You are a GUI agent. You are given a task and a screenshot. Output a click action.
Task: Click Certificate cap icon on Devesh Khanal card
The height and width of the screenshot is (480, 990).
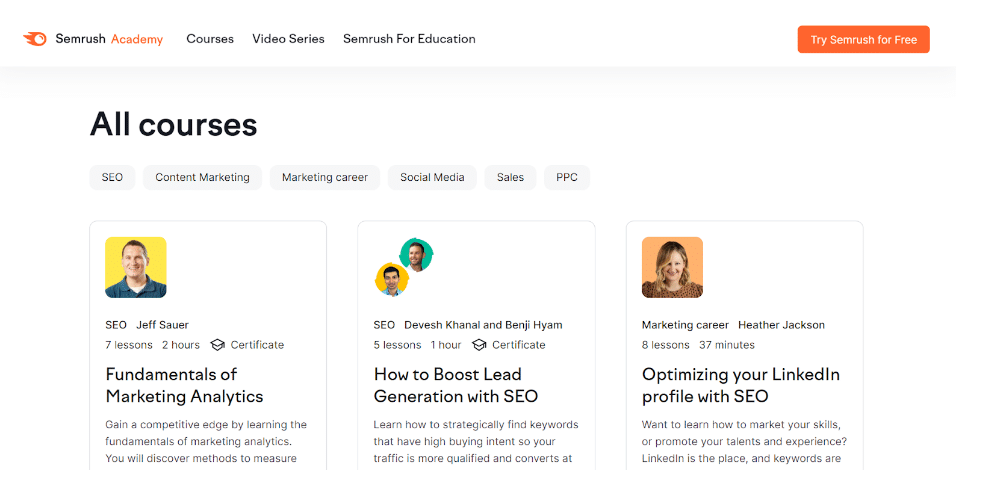click(479, 345)
